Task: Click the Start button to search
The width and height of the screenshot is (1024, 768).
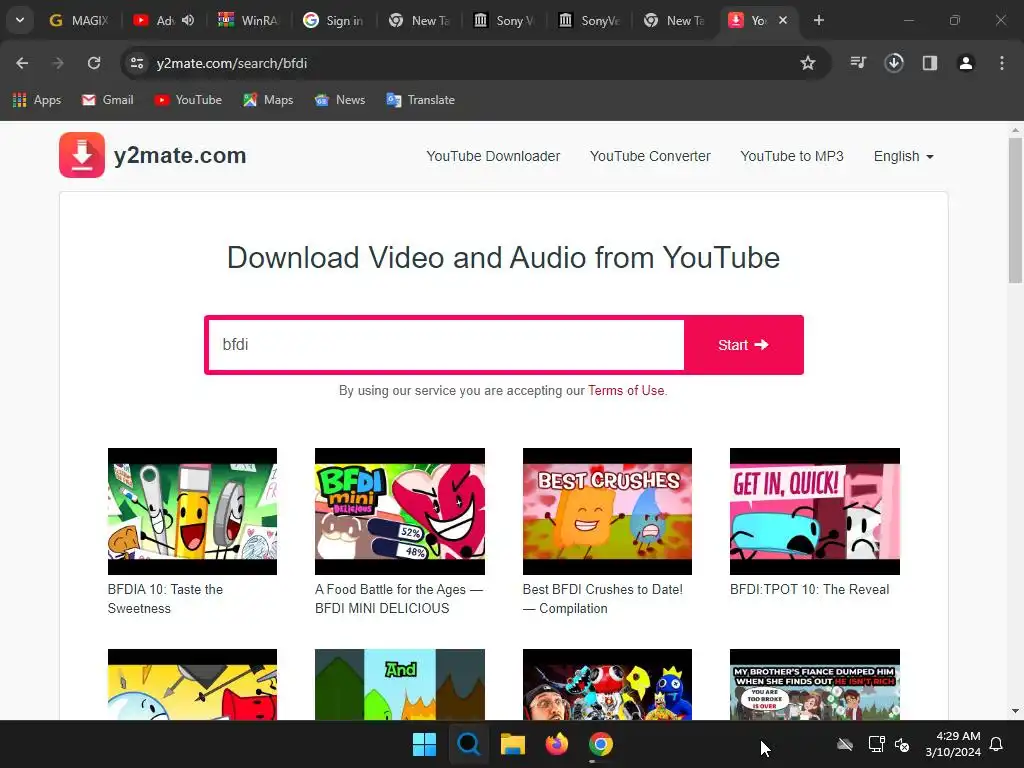Action: point(743,345)
